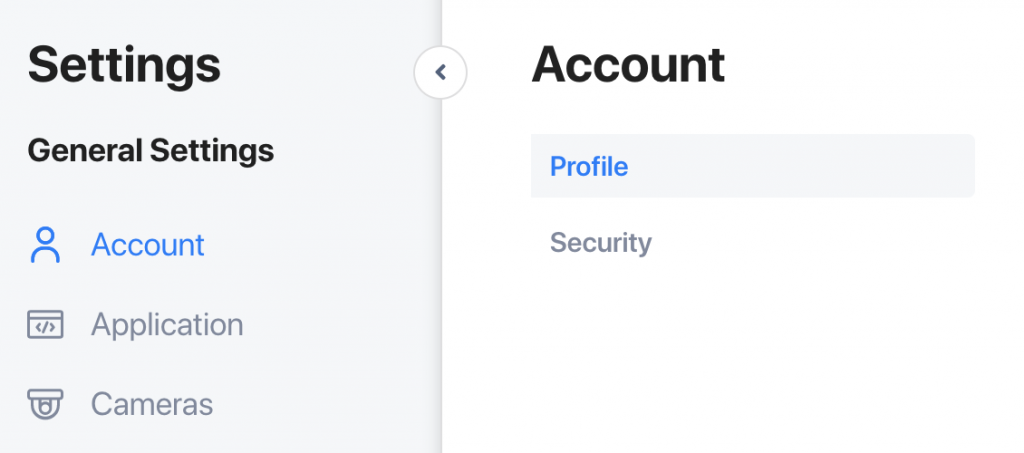This screenshot has height=453, width=1024.
Task: Open the Account settings label
Action: (148, 245)
